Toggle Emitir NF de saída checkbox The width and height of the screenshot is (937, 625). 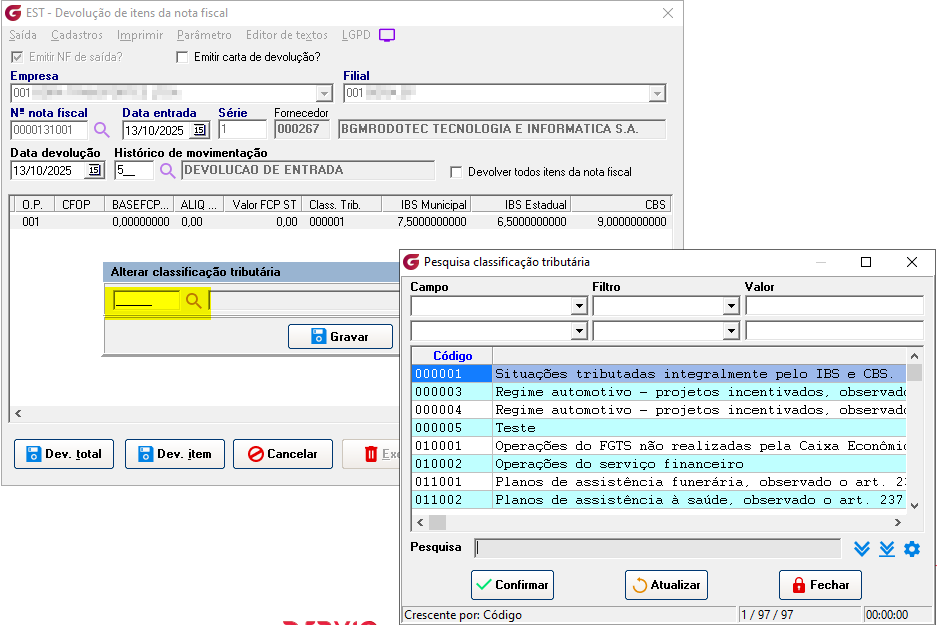(17, 57)
